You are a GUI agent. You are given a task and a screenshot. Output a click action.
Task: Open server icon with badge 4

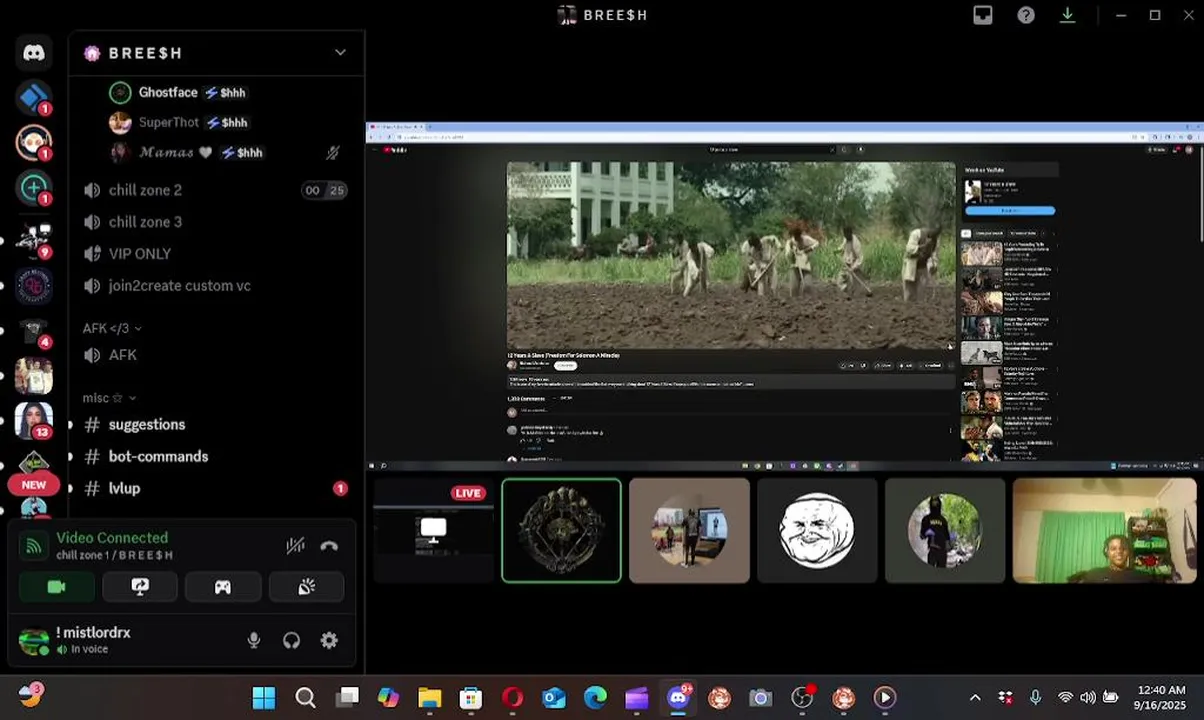click(x=34, y=331)
